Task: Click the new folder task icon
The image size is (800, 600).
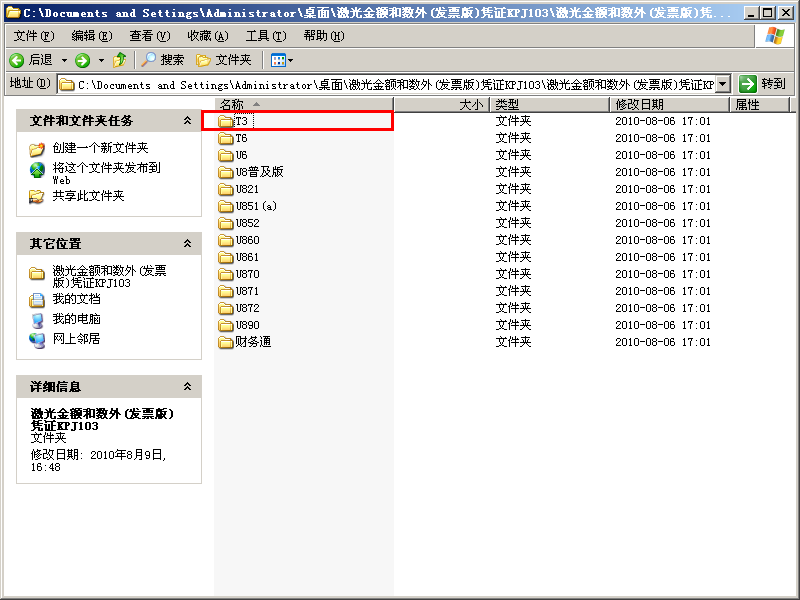Action: pyautogui.click(x=37, y=149)
